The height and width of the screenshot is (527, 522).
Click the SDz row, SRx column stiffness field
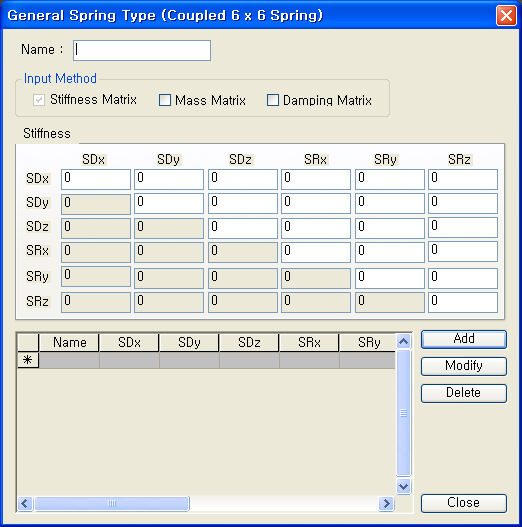316,228
